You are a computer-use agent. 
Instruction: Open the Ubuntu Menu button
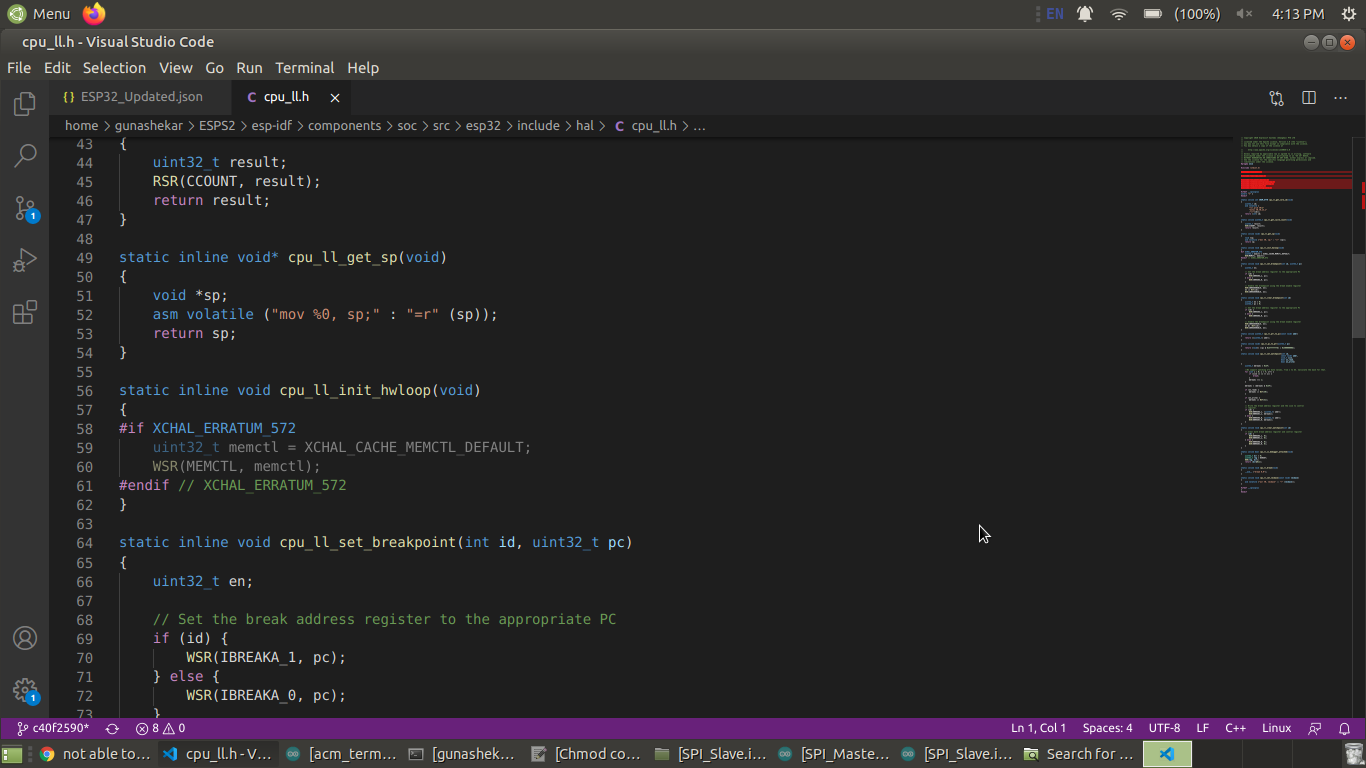(39, 14)
